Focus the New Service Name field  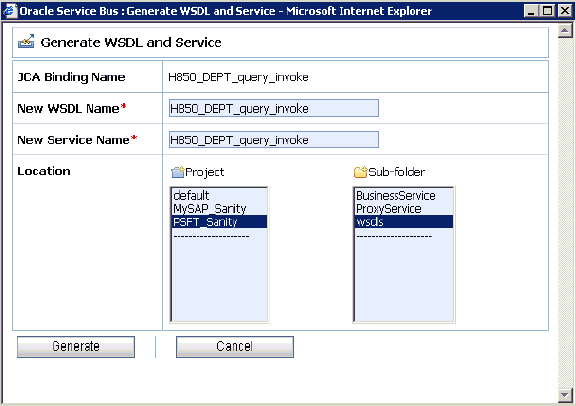[x=274, y=140]
